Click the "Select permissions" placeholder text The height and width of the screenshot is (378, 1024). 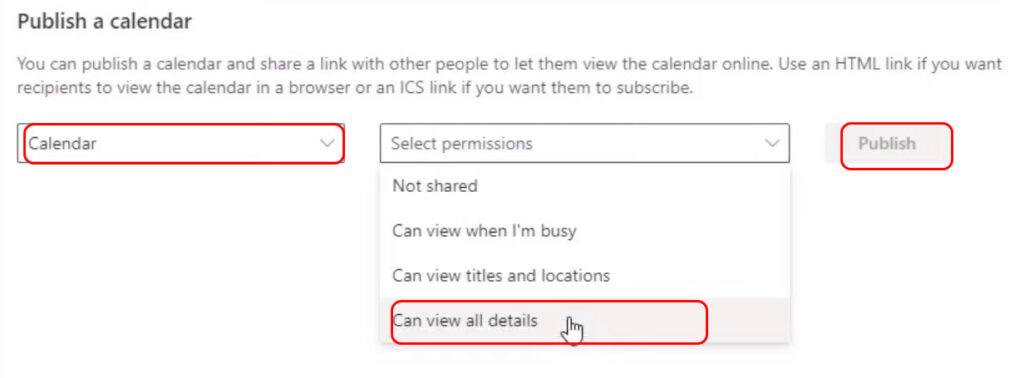[x=462, y=143]
